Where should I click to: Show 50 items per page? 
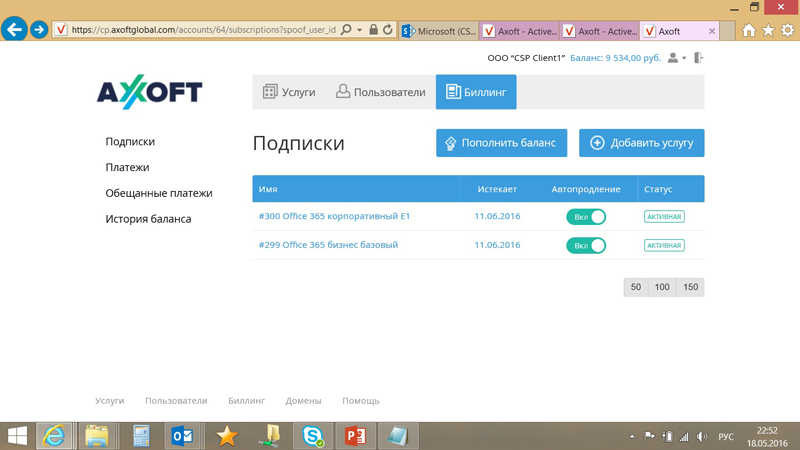636,287
